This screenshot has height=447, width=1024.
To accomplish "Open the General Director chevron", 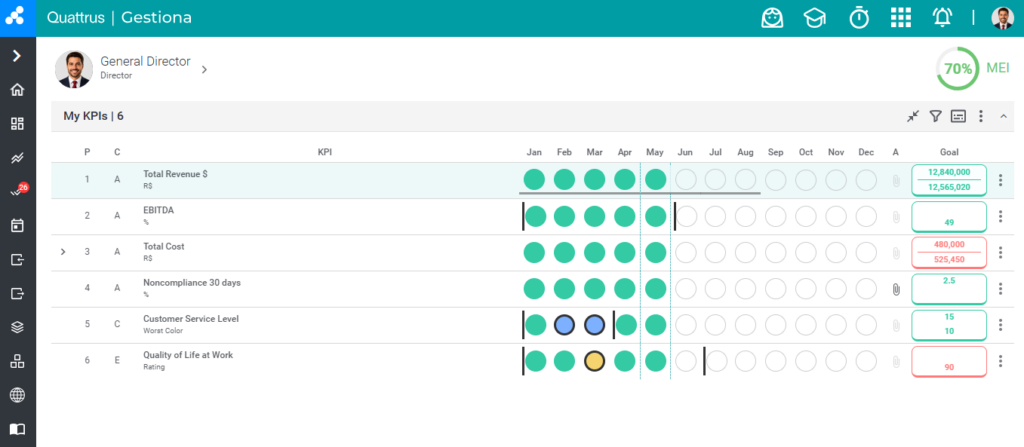I will tap(204, 69).
